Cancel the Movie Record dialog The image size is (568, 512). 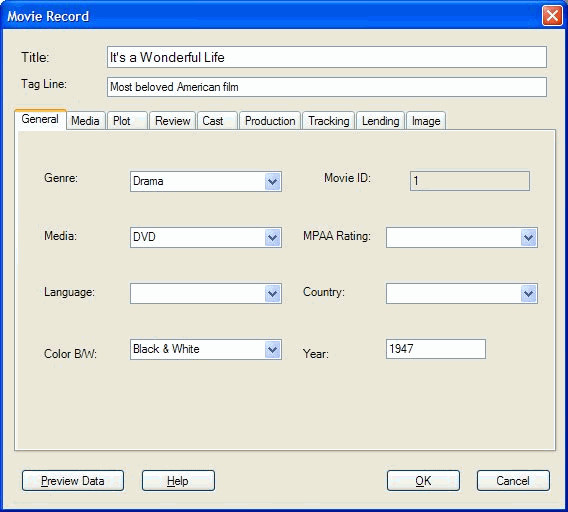(x=513, y=481)
